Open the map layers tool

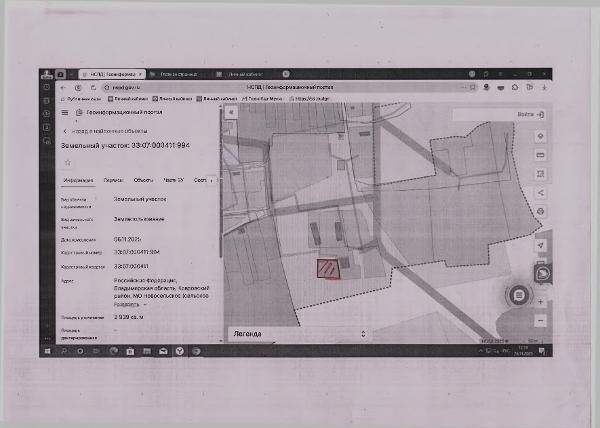540,136
